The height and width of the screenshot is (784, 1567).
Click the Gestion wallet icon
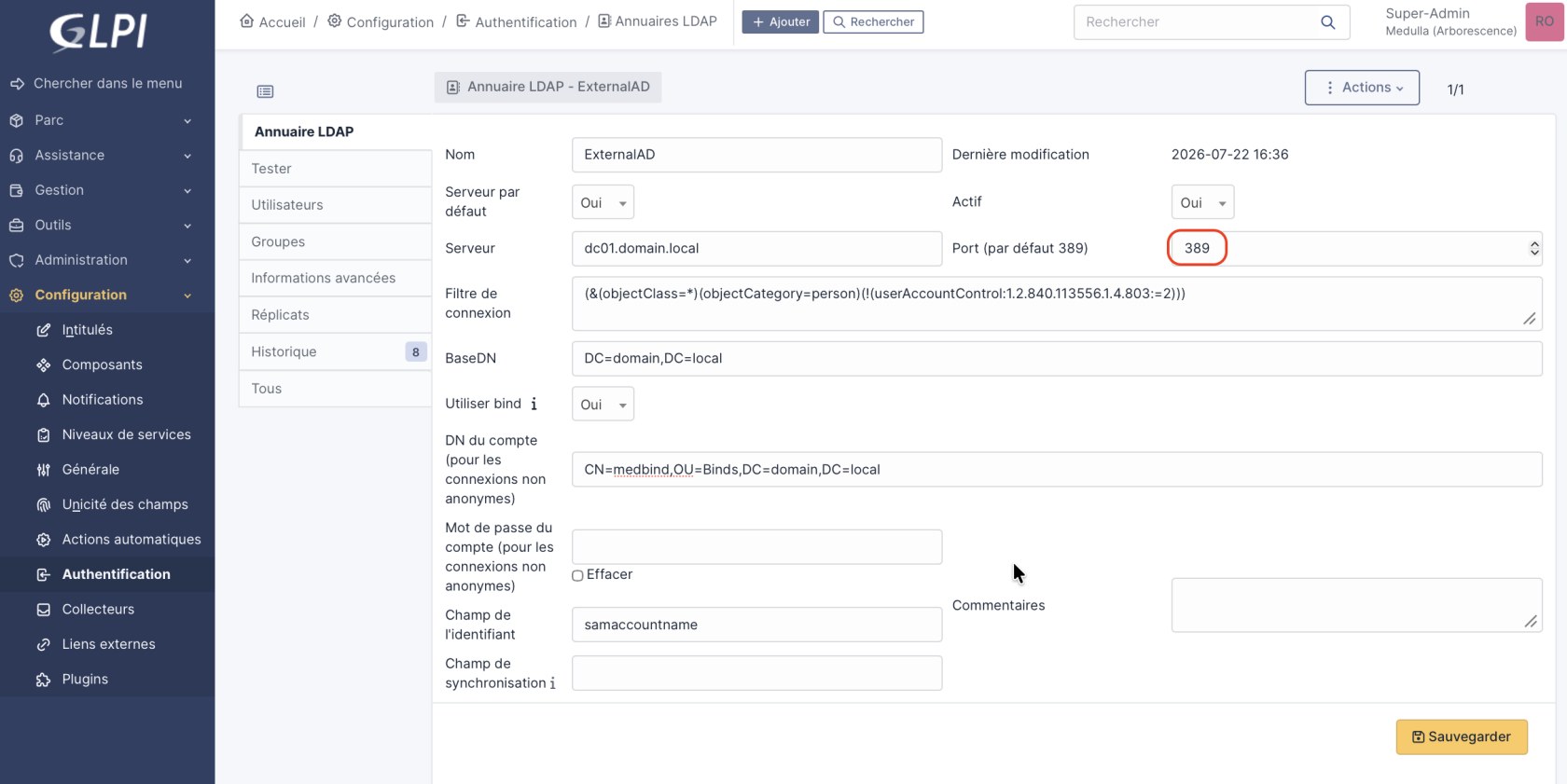pos(16,190)
